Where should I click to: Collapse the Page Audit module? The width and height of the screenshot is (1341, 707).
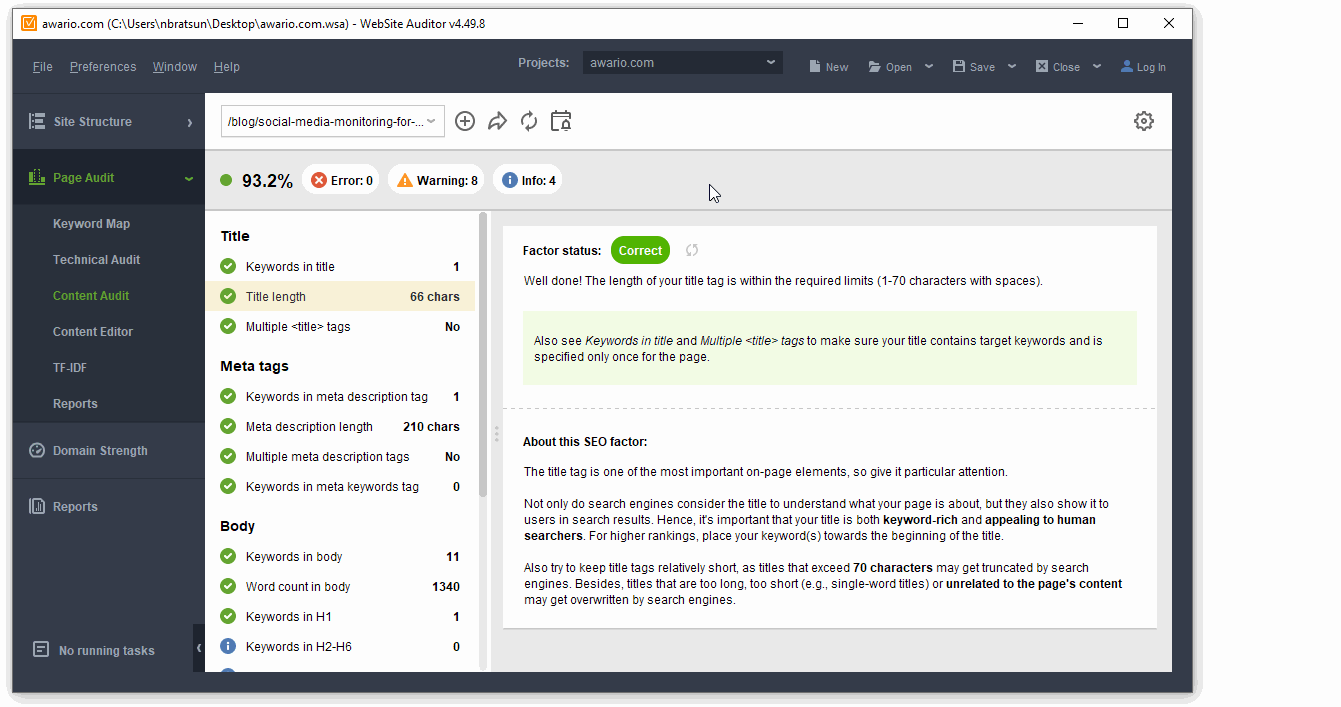pyautogui.click(x=109, y=178)
